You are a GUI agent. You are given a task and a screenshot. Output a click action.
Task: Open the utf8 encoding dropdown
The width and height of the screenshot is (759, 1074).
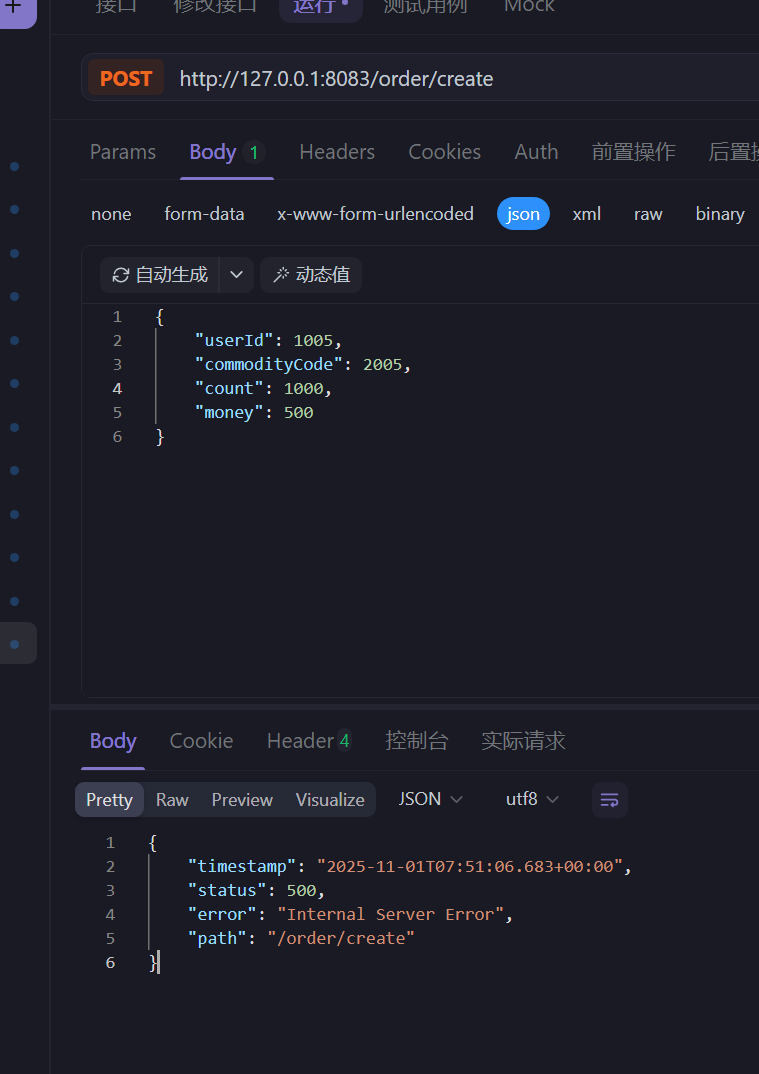[532, 799]
